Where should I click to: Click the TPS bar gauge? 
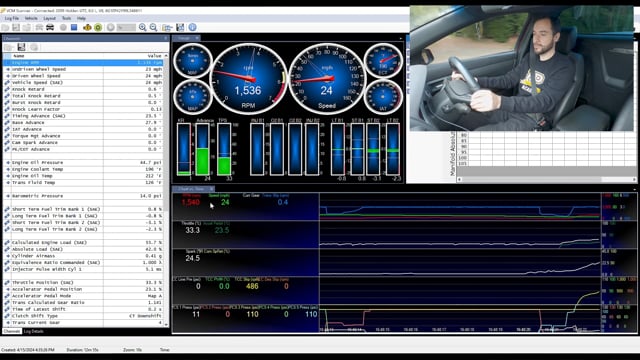point(224,149)
